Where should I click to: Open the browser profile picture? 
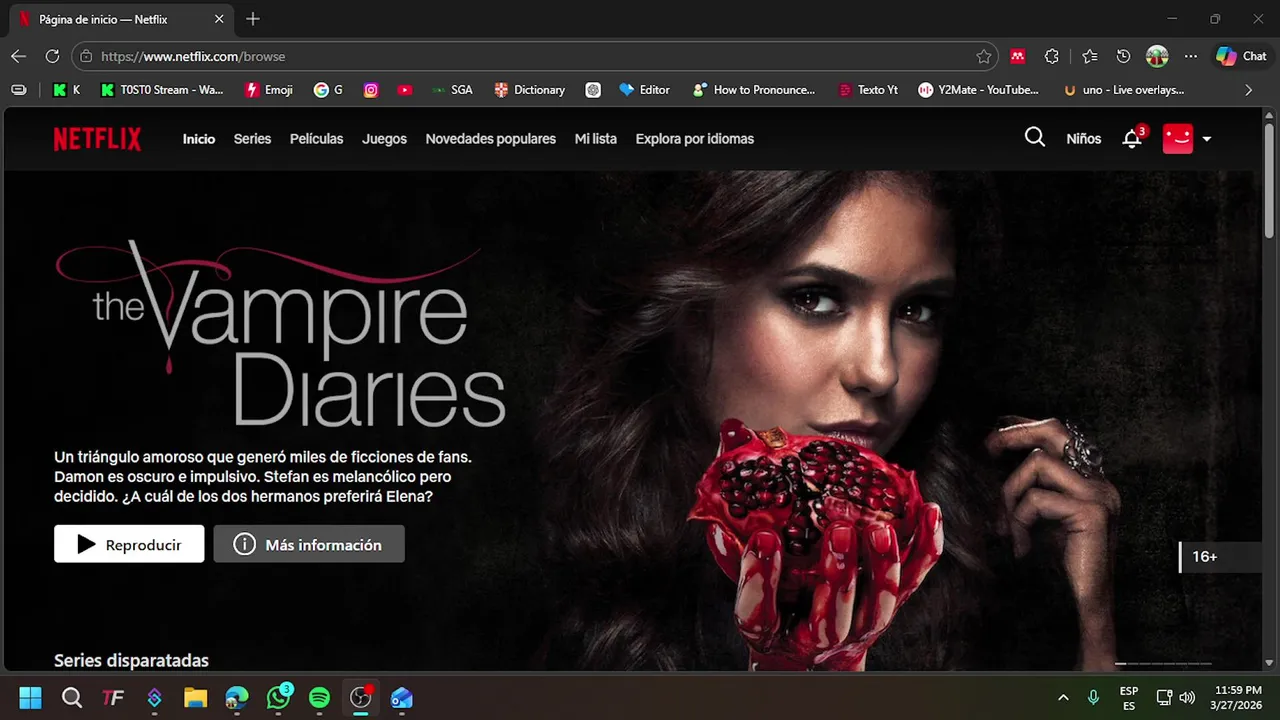click(1157, 57)
